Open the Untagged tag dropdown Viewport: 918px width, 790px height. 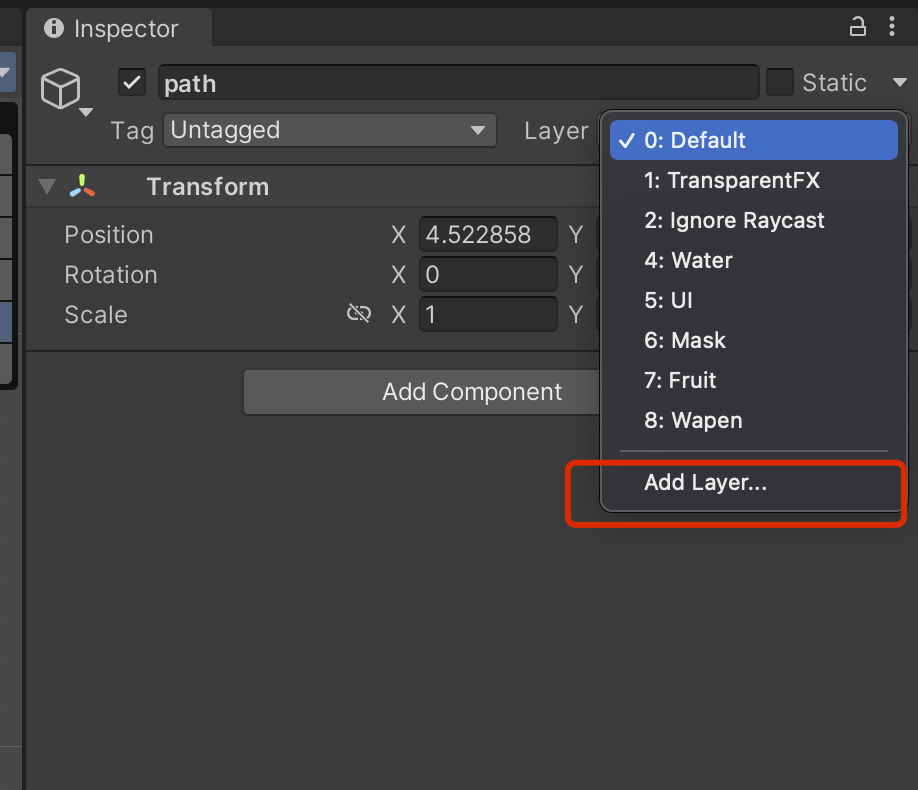click(x=329, y=131)
